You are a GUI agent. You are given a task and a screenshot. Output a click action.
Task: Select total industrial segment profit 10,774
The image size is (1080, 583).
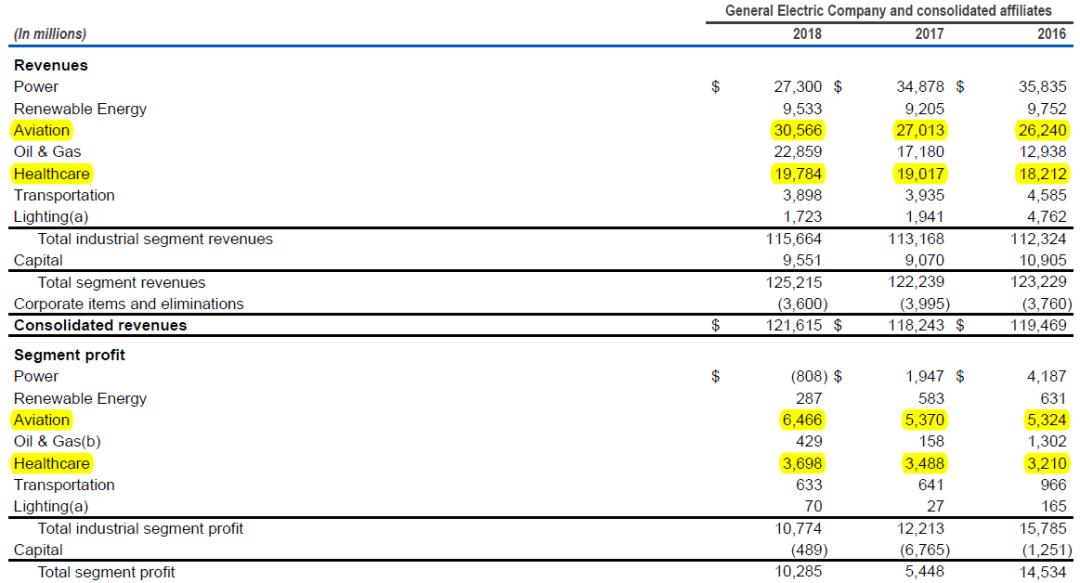(x=798, y=529)
